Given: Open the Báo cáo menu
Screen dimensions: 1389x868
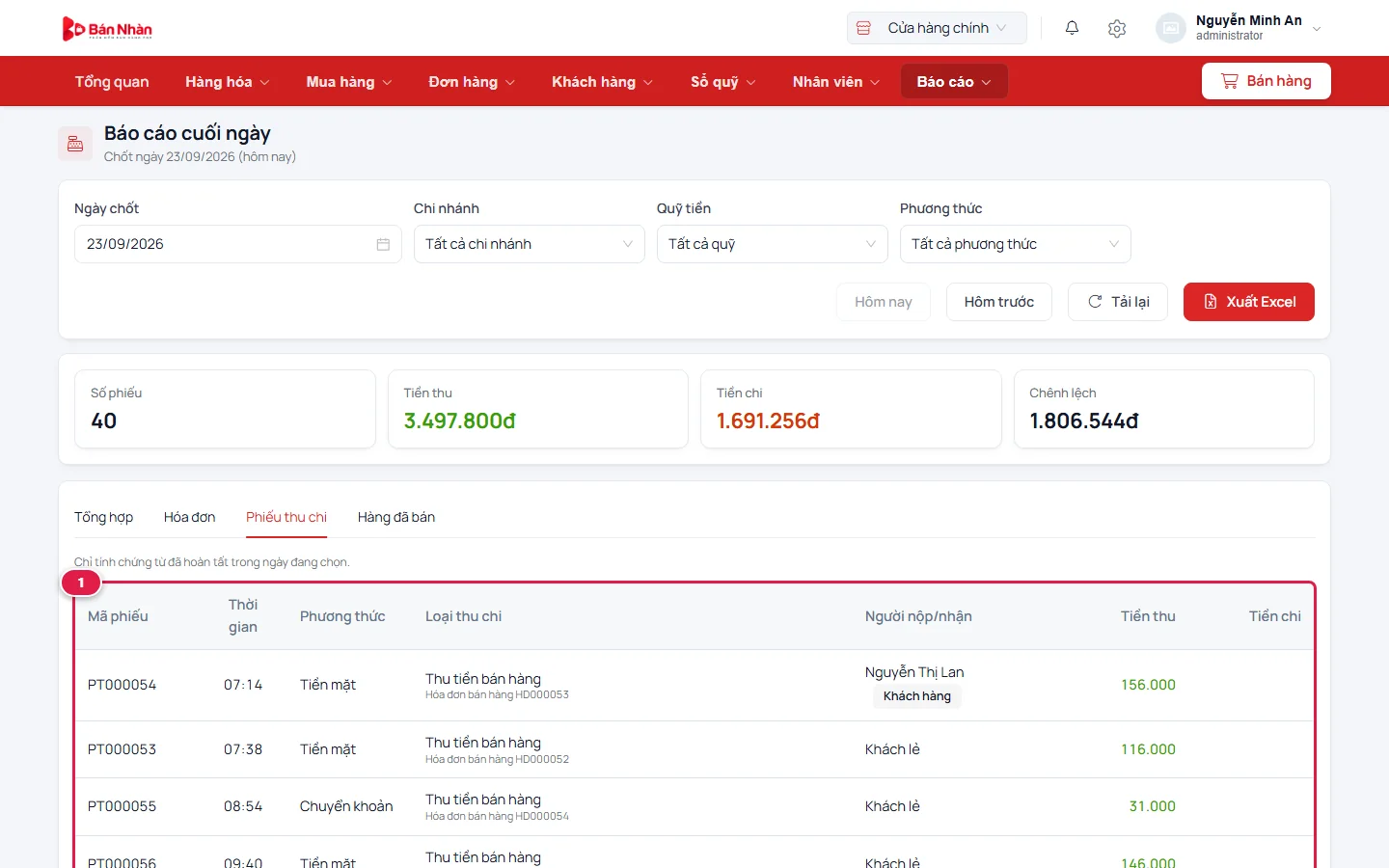Looking at the screenshot, I should click(954, 82).
